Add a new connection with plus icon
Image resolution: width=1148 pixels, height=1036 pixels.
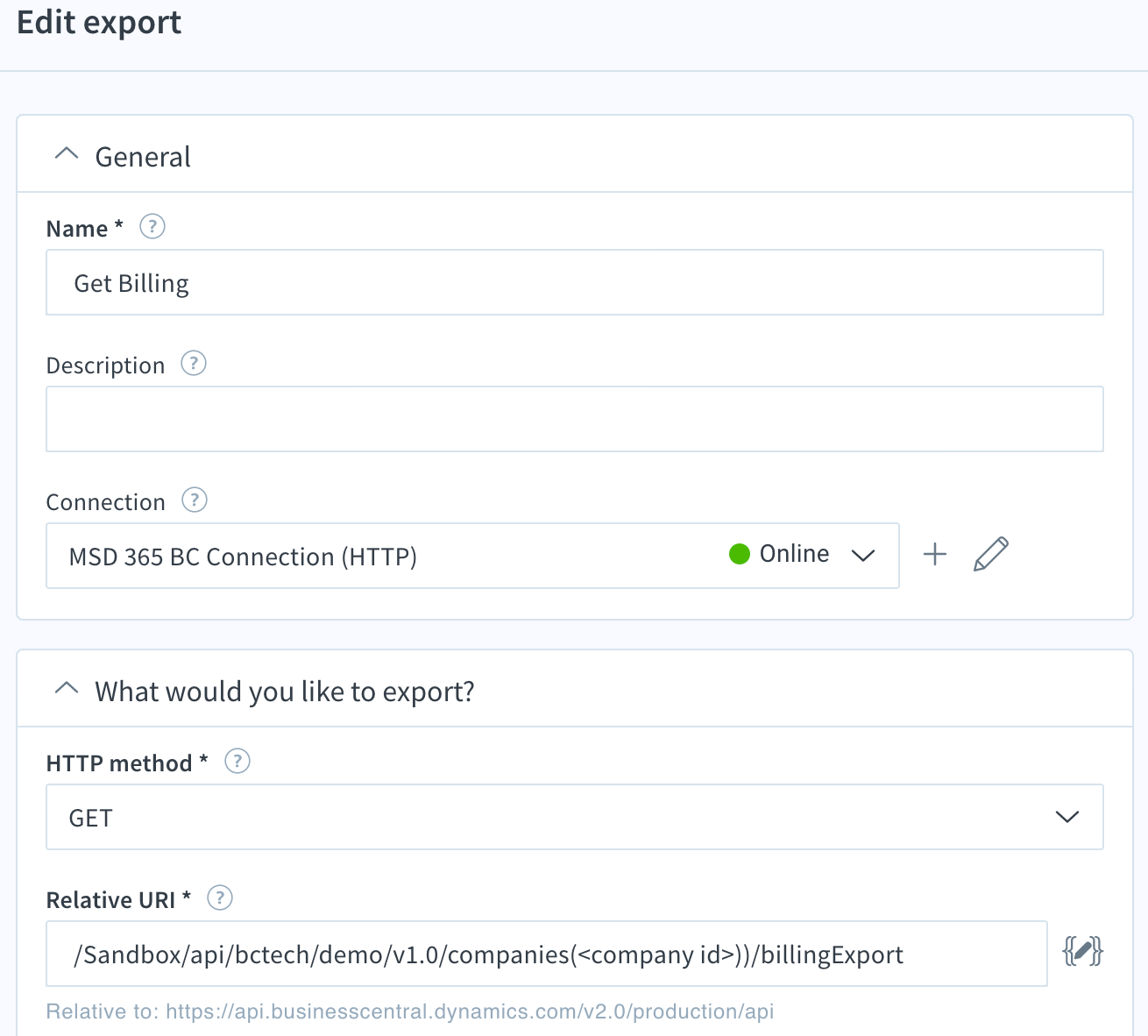tap(935, 554)
